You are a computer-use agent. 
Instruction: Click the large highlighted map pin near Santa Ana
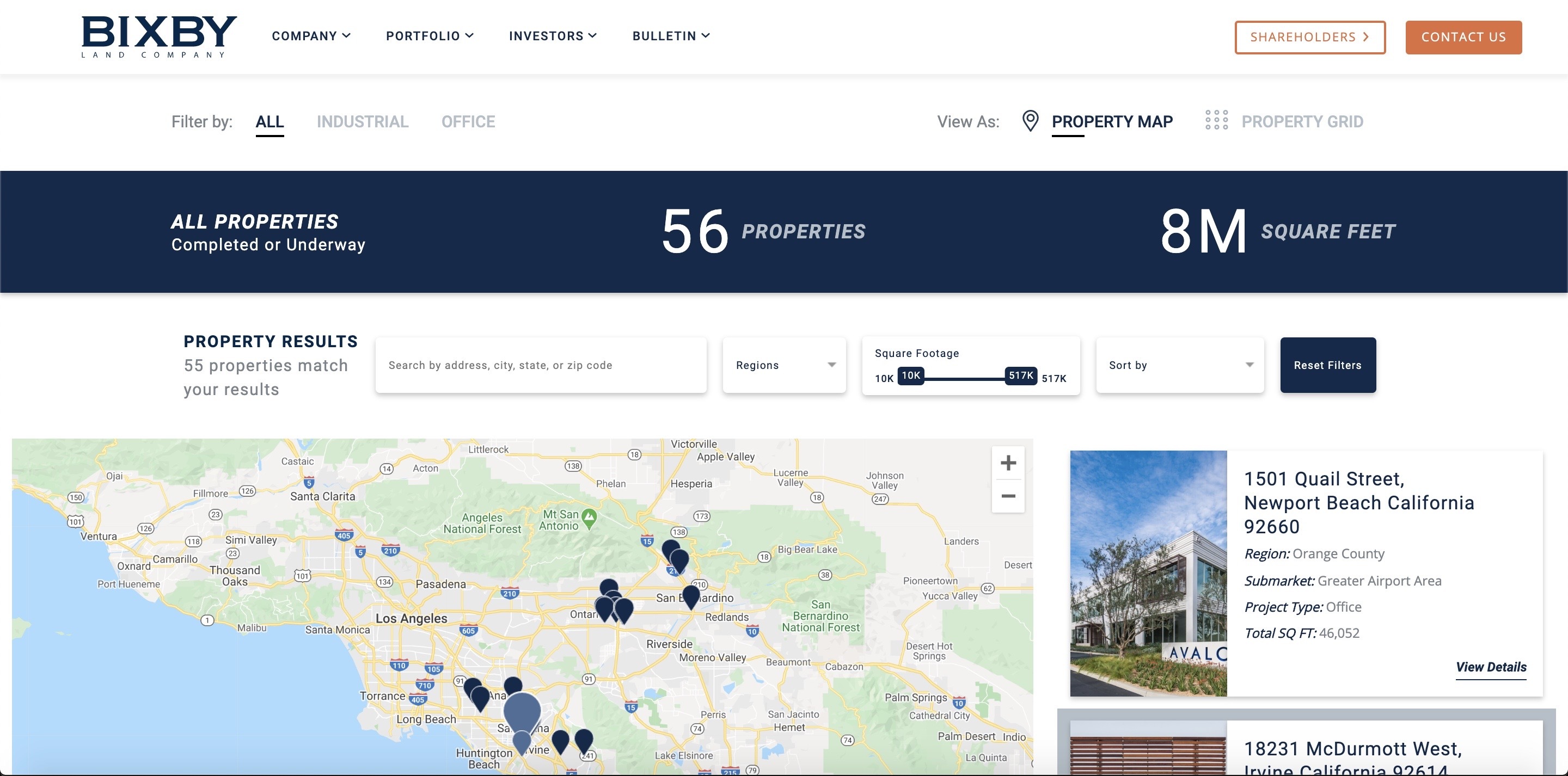click(522, 710)
